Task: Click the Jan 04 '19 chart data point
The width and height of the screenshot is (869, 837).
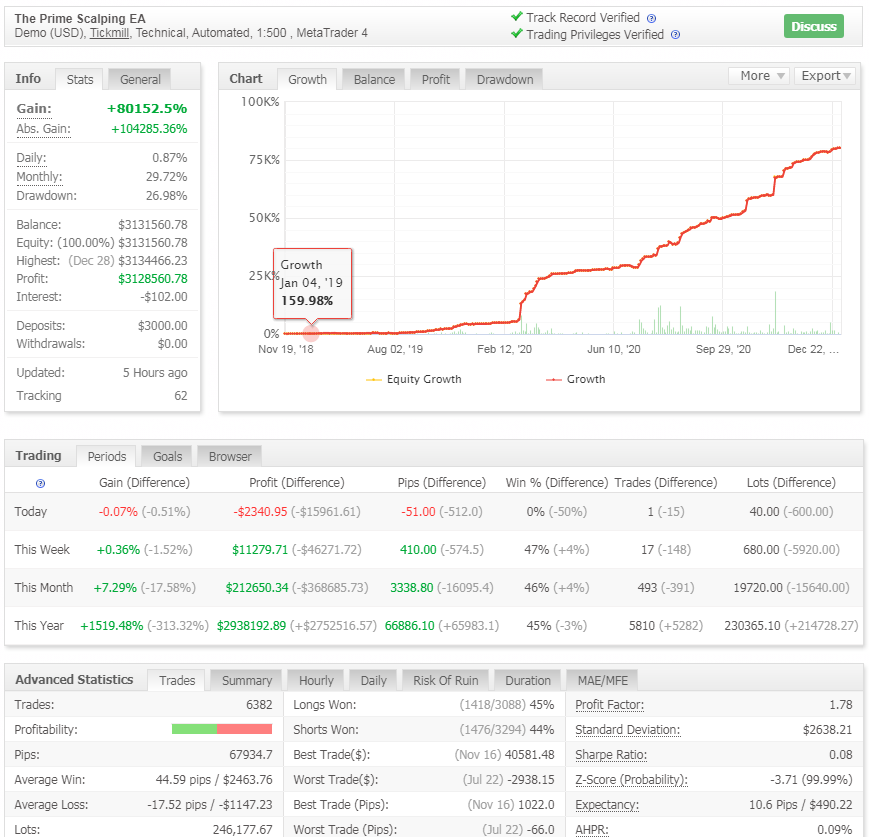Action: point(311,333)
